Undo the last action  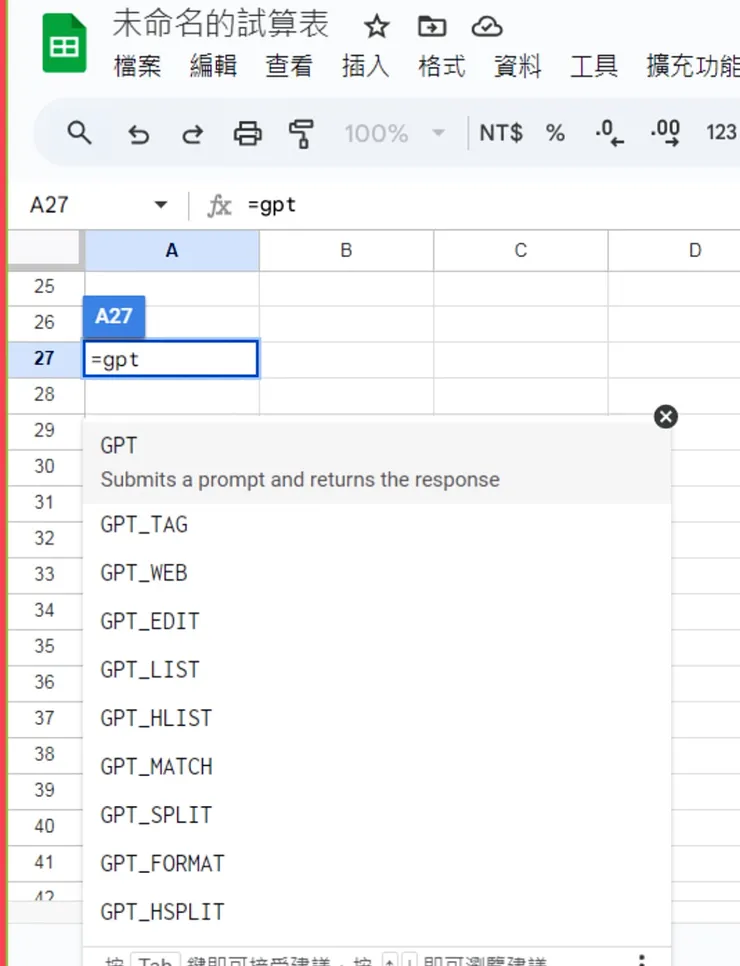(x=139, y=133)
